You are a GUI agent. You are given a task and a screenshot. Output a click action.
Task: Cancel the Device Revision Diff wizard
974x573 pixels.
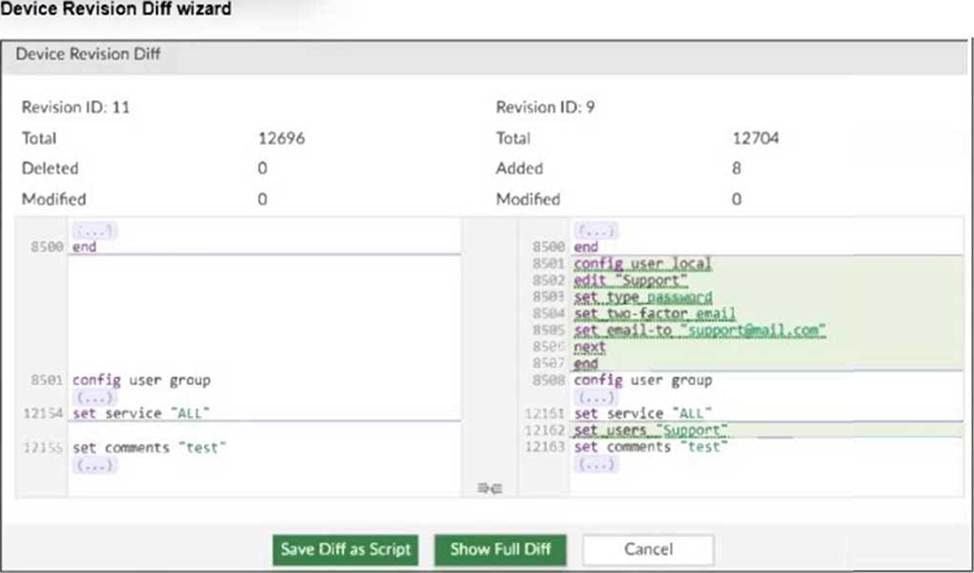tap(648, 549)
